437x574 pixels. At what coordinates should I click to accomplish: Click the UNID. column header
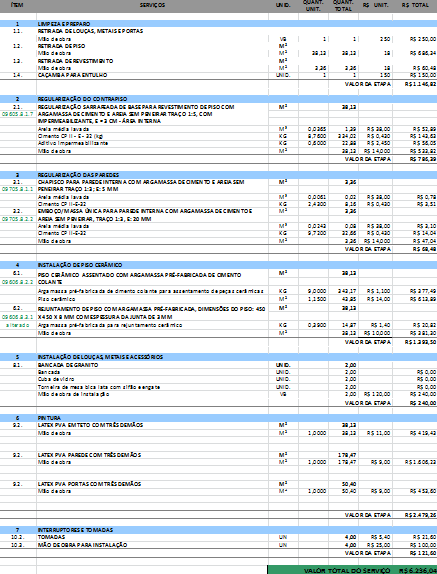283,5
